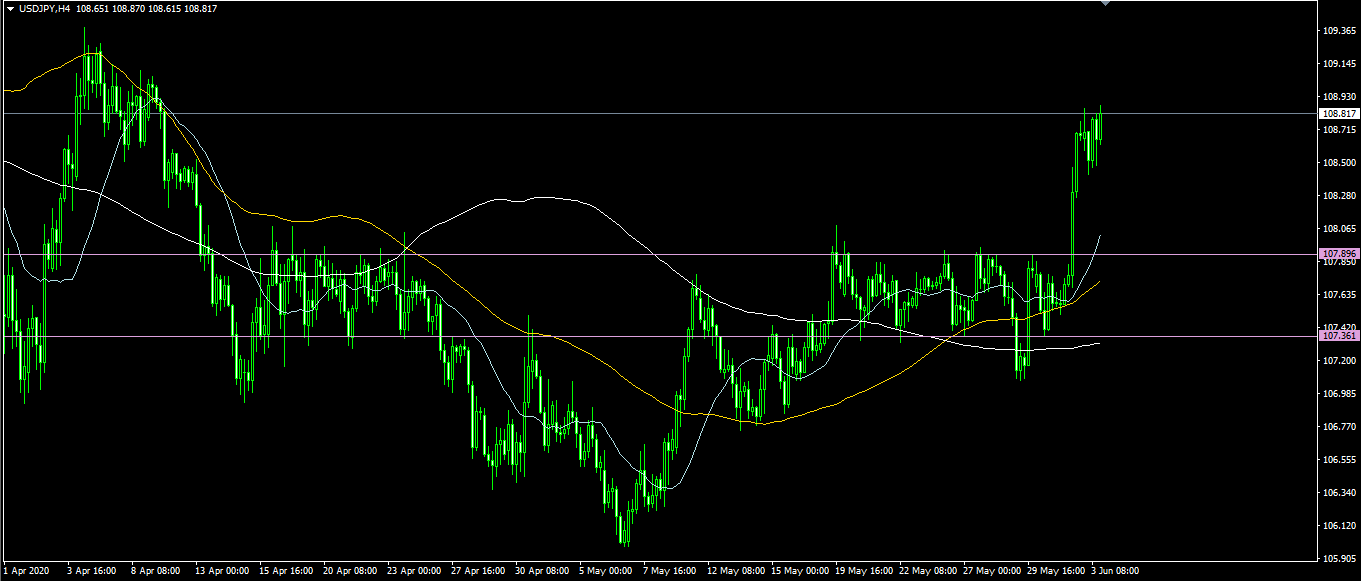Click the 3 Jun 08:00 time label
1361x581 pixels.
[1115, 571]
